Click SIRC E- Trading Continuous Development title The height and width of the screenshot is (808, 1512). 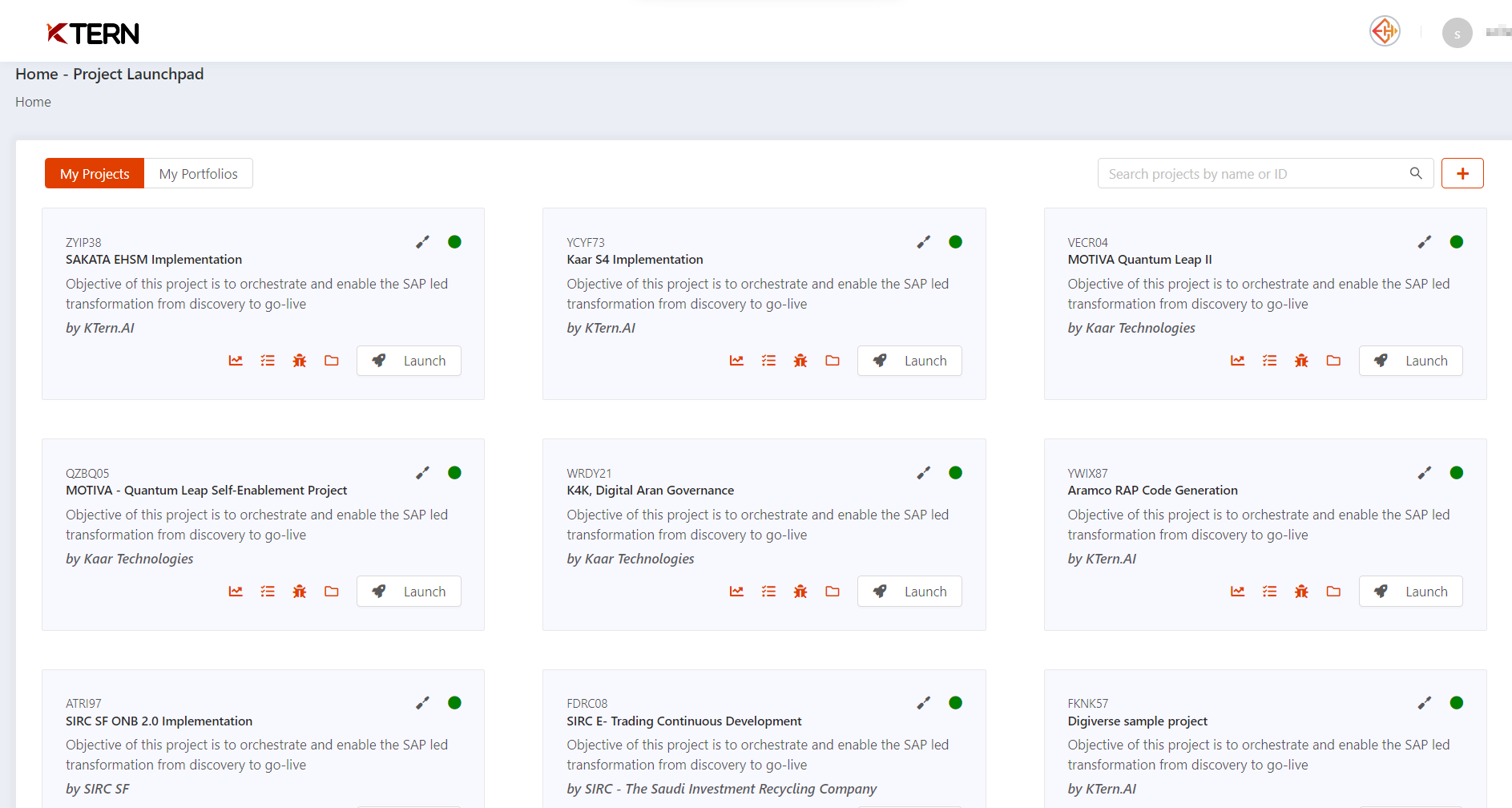tap(684, 721)
